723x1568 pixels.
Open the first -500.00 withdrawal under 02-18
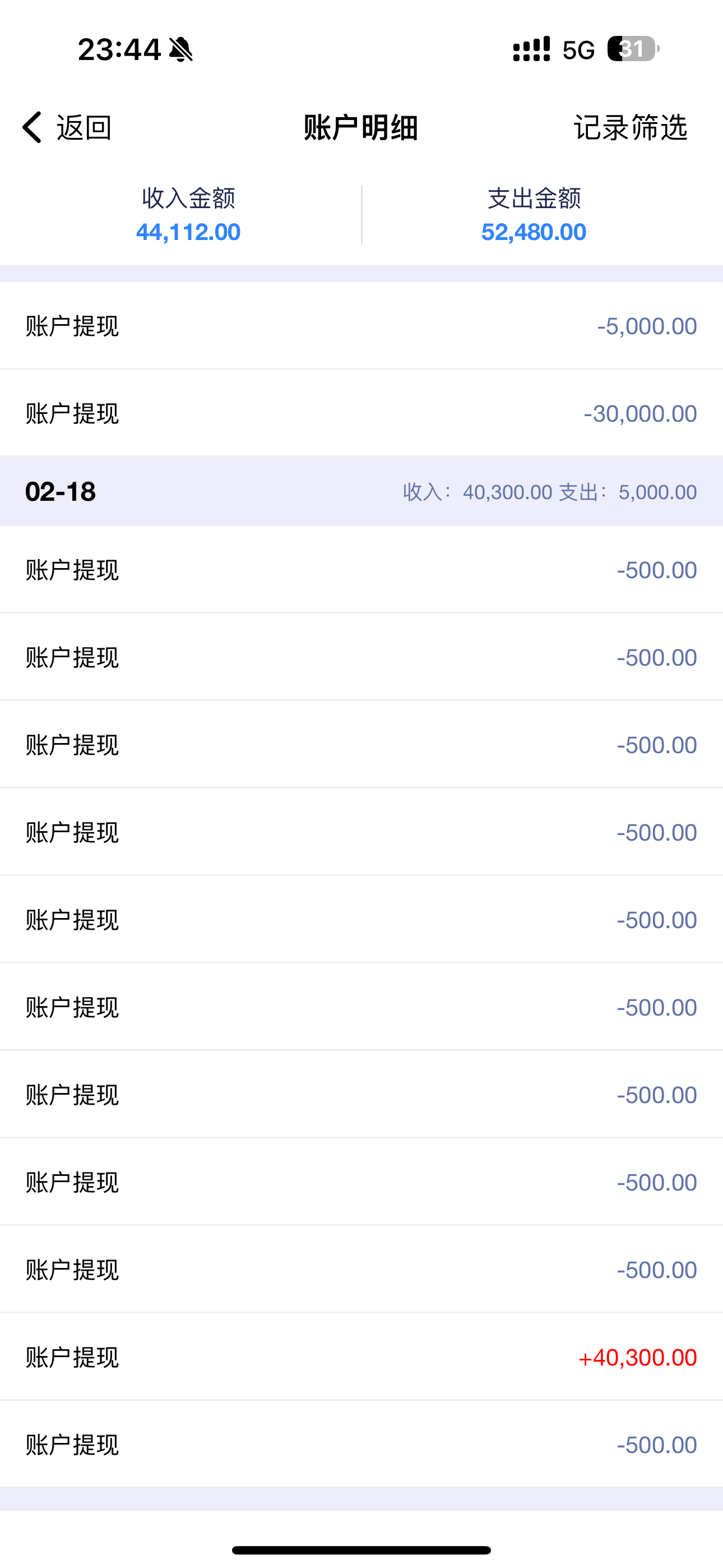[361, 570]
